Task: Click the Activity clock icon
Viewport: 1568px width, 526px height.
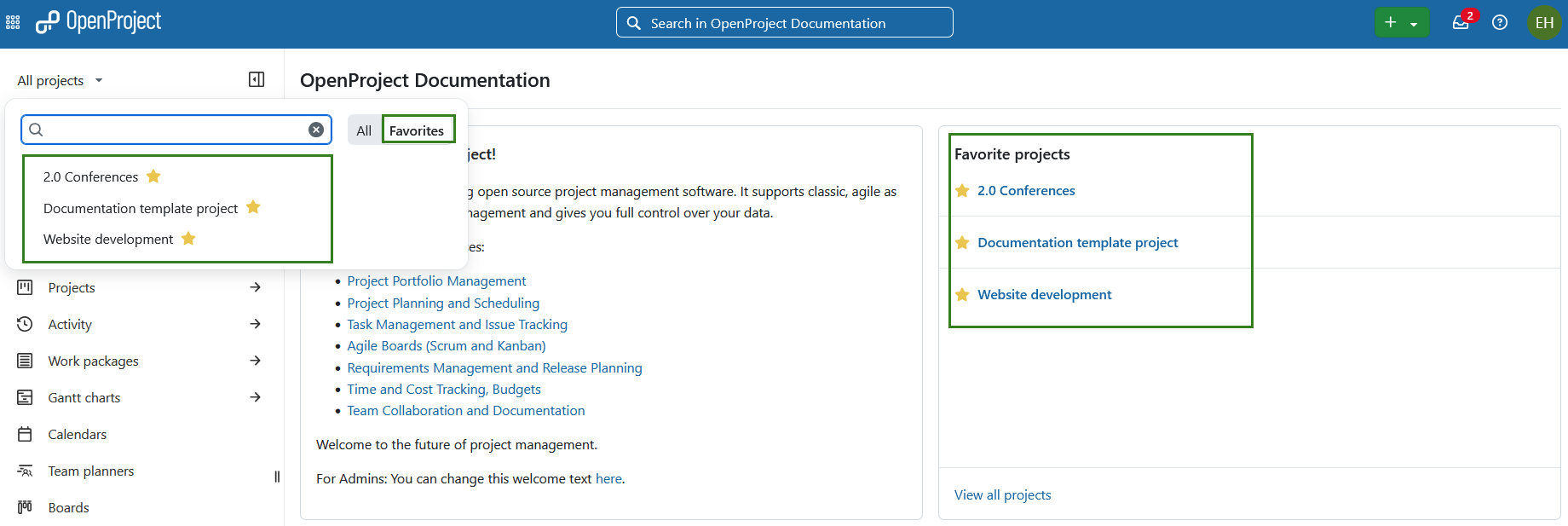Action: click(25, 324)
